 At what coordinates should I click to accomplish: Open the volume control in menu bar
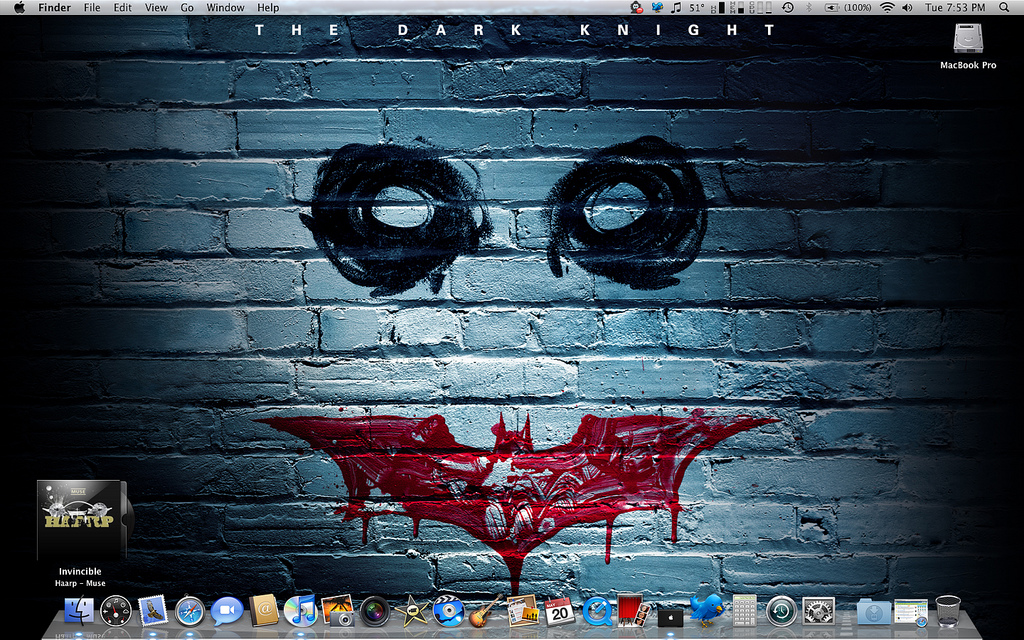pos(907,8)
